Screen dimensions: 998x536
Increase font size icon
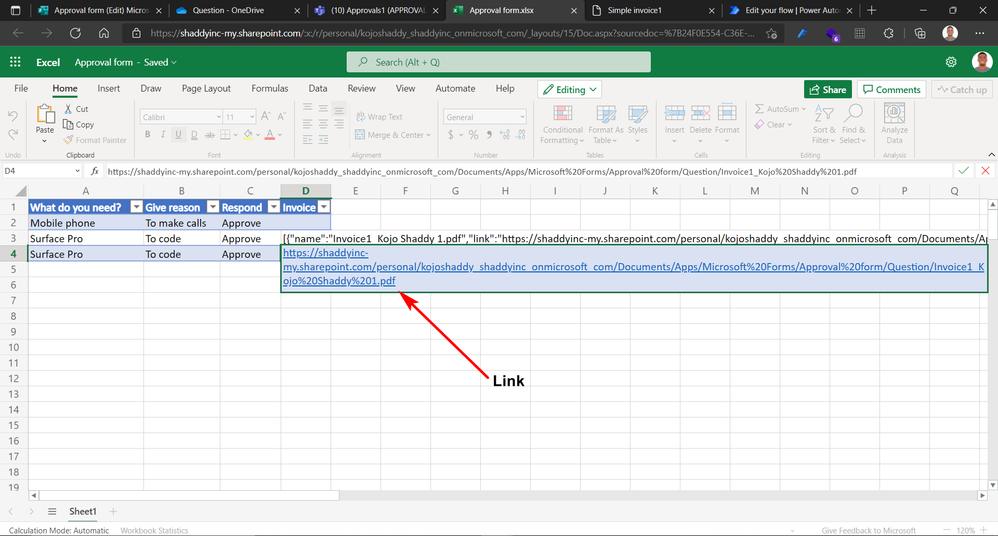point(265,116)
